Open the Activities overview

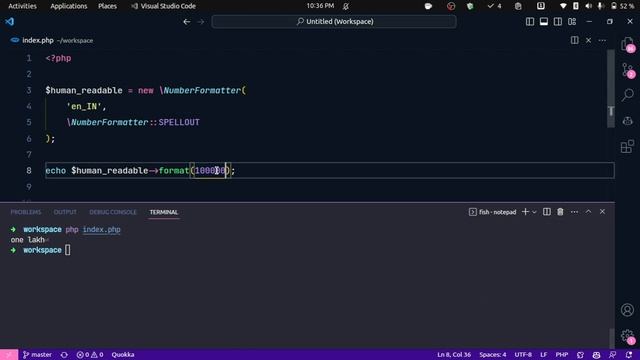[x=22, y=6]
